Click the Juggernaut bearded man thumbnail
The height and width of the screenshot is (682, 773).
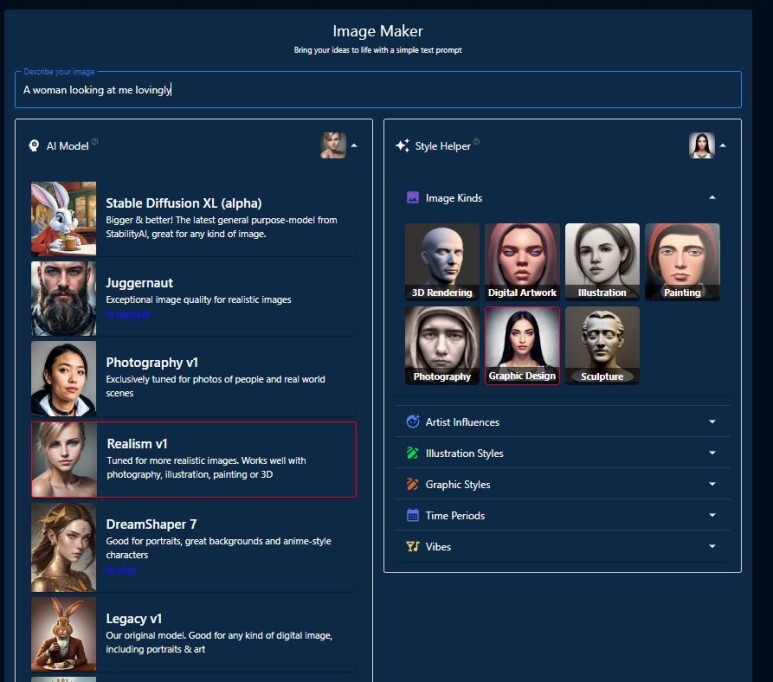[x=64, y=298]
